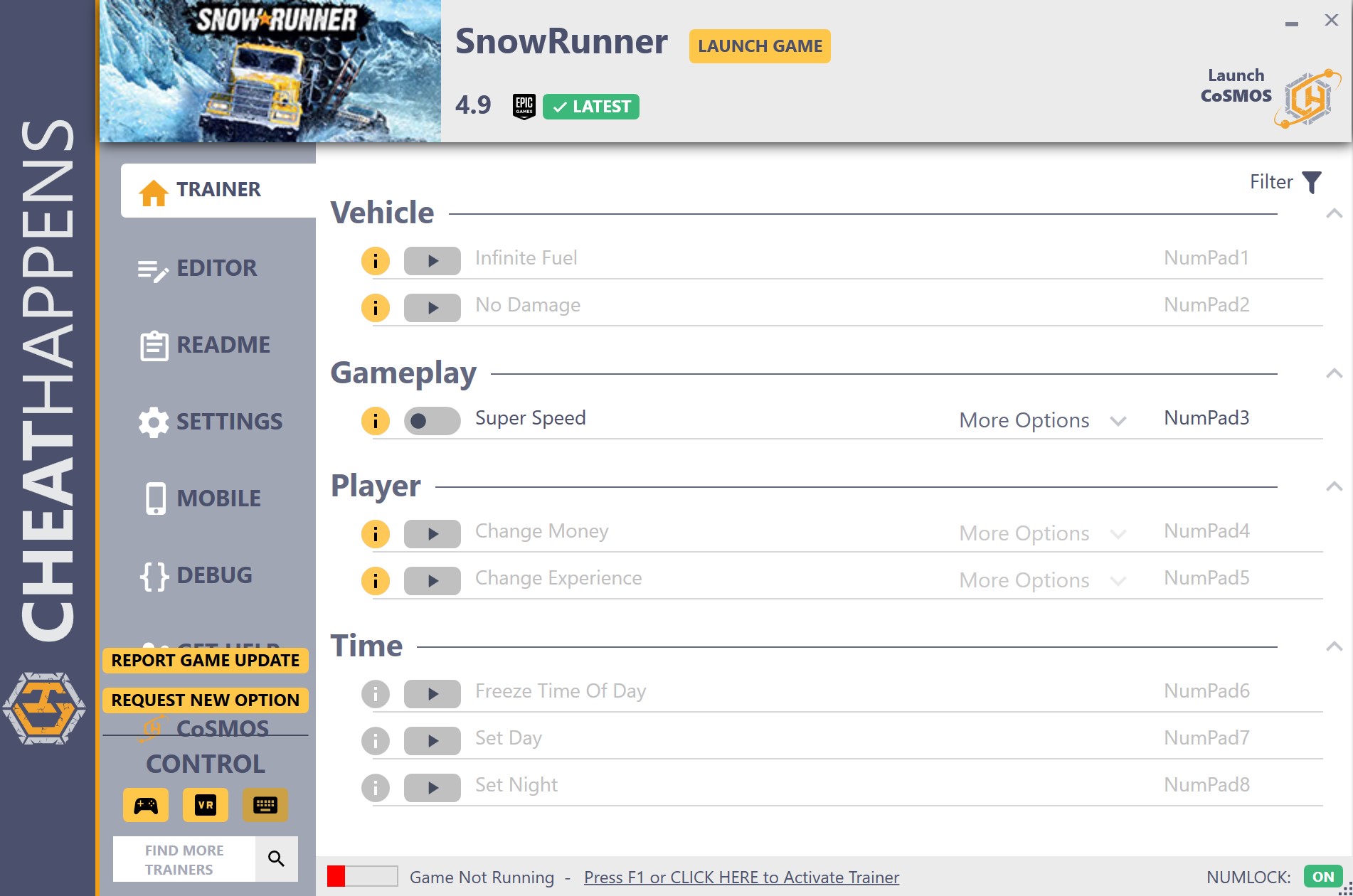Click the NumPad3 hotkey for Super Speed
The height and width of the screenshot is (896, 1353).
1206,418
